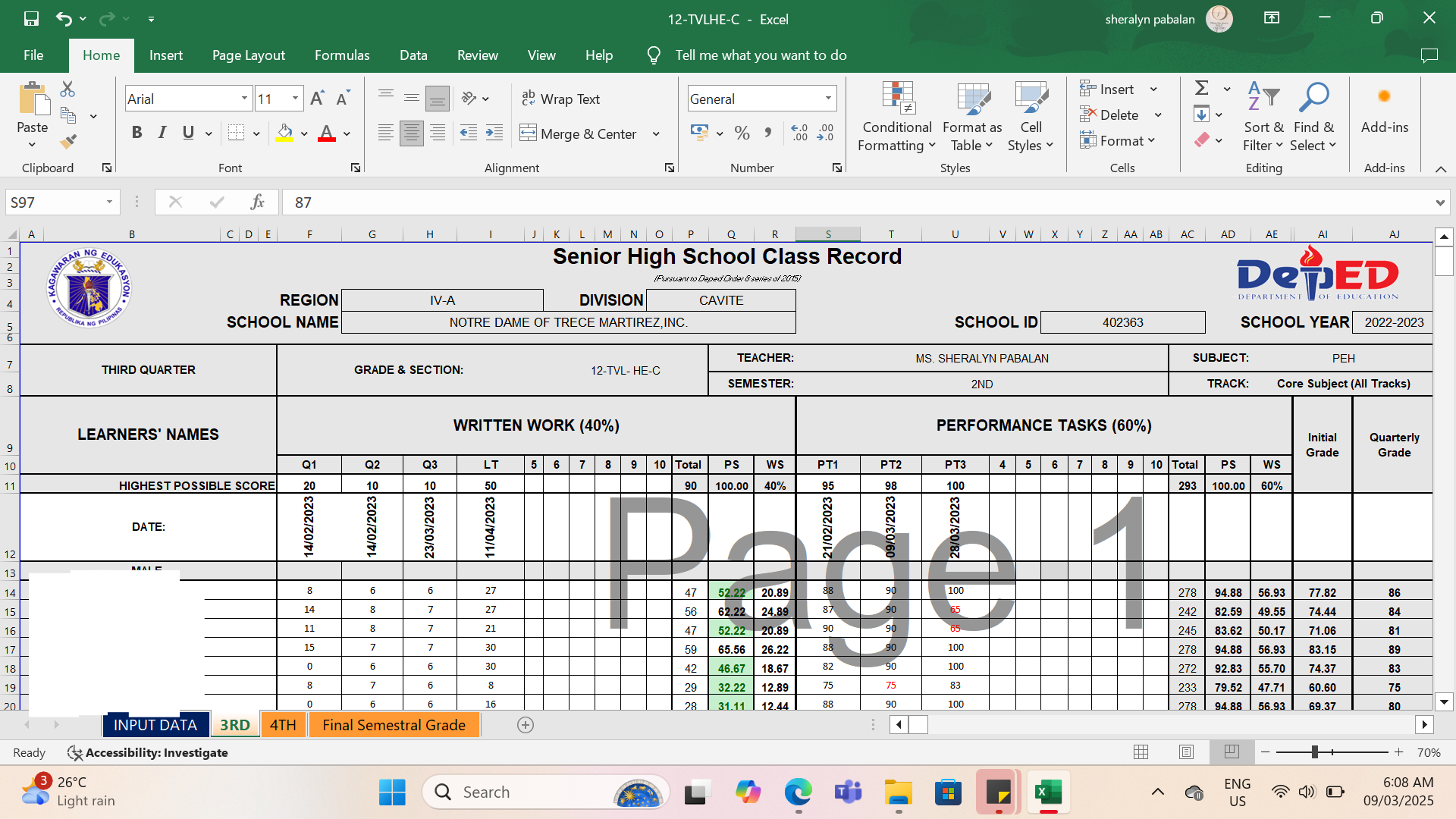Image resolution: width=1456 pixels, height=819 pixels.
Task: Toggle Bold formatting
Action: pyautogui.click(x=136, y=133)
